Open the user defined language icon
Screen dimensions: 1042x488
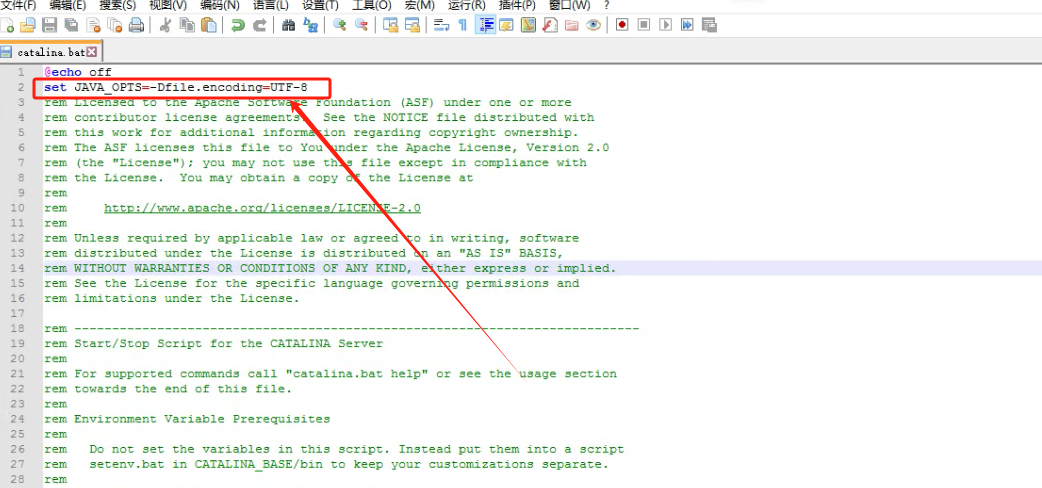point(507,25)
